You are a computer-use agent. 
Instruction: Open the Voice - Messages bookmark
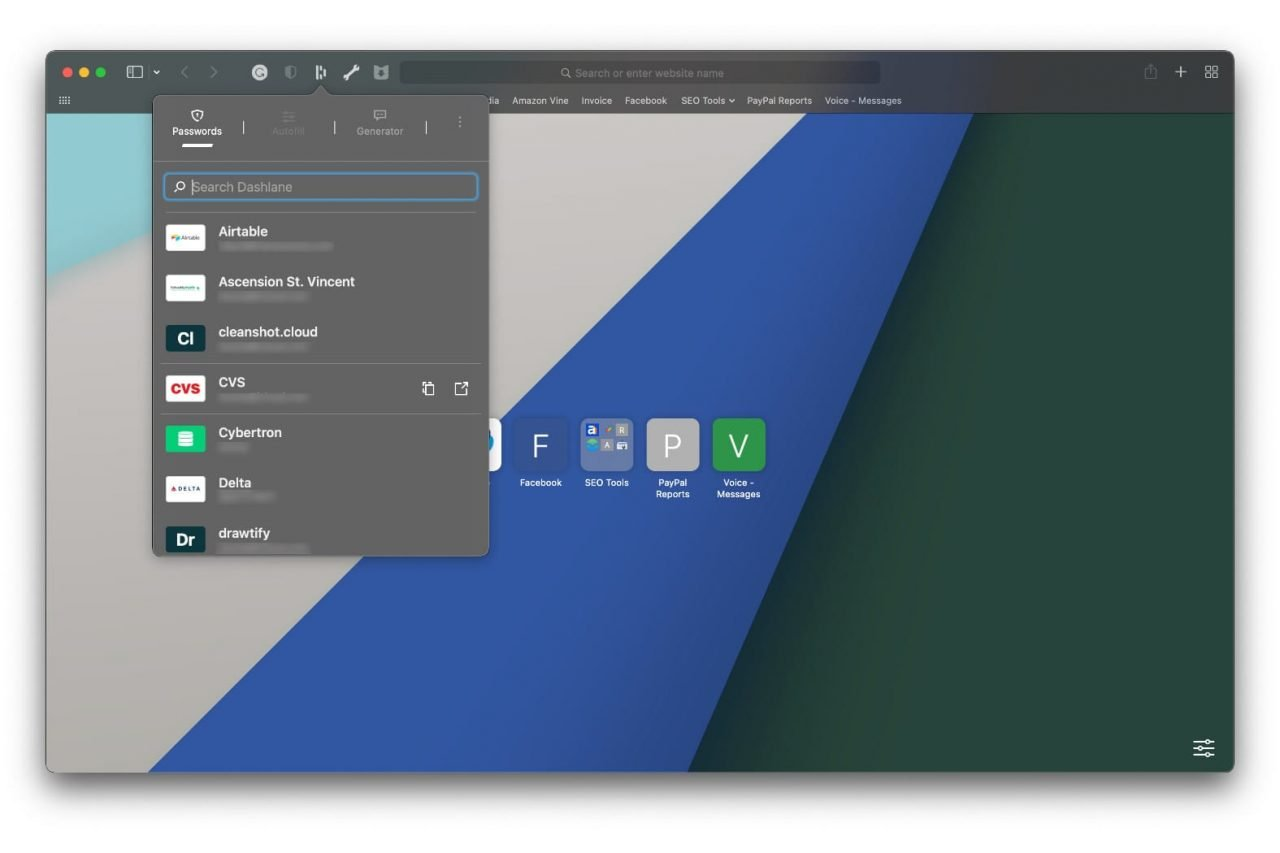863,100
